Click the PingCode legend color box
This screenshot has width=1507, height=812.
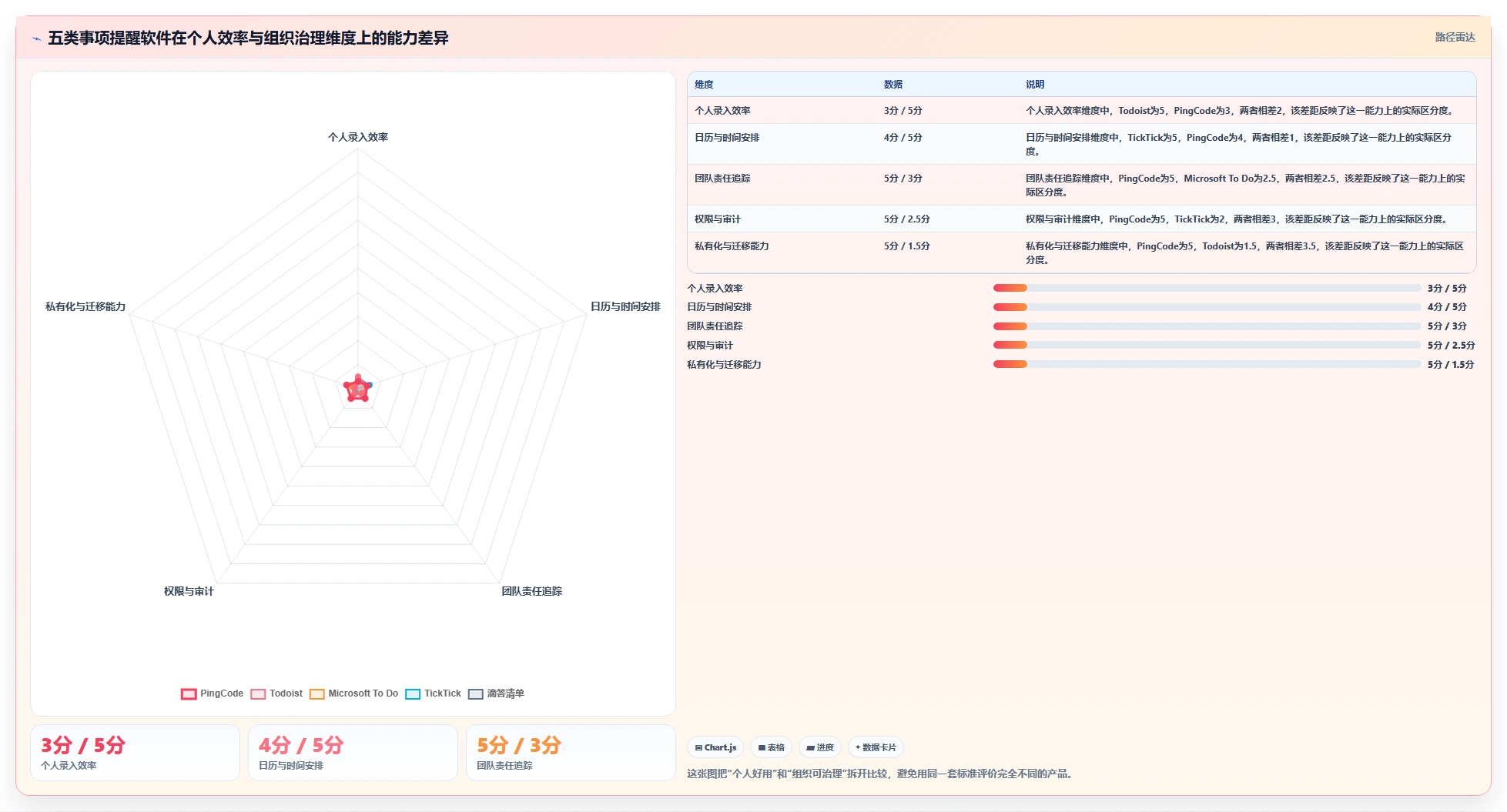tap(189, 693)
